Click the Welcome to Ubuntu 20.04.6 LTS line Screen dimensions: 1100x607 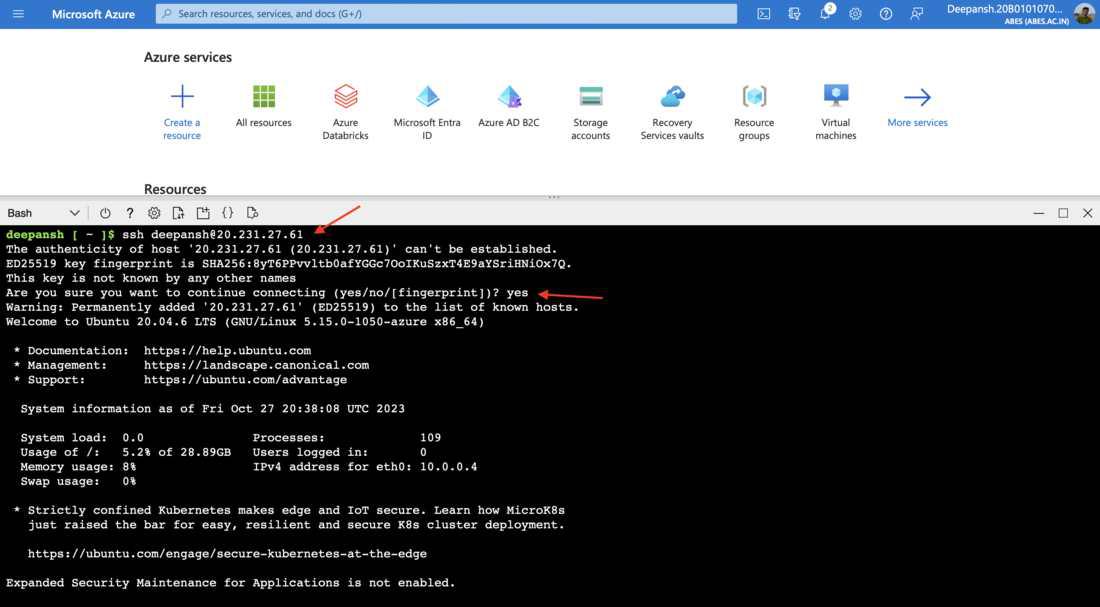pyautogui.click(x=245, y=322)
